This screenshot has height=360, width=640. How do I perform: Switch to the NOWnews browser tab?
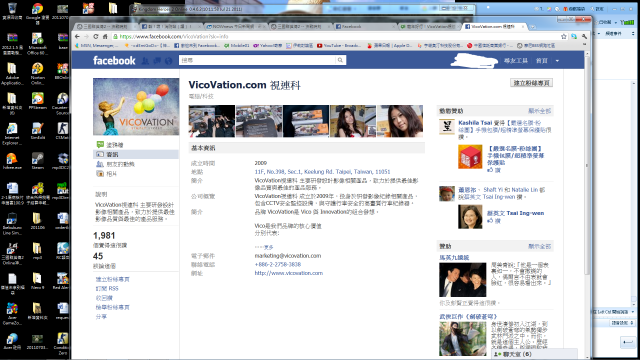click(236, 27)
